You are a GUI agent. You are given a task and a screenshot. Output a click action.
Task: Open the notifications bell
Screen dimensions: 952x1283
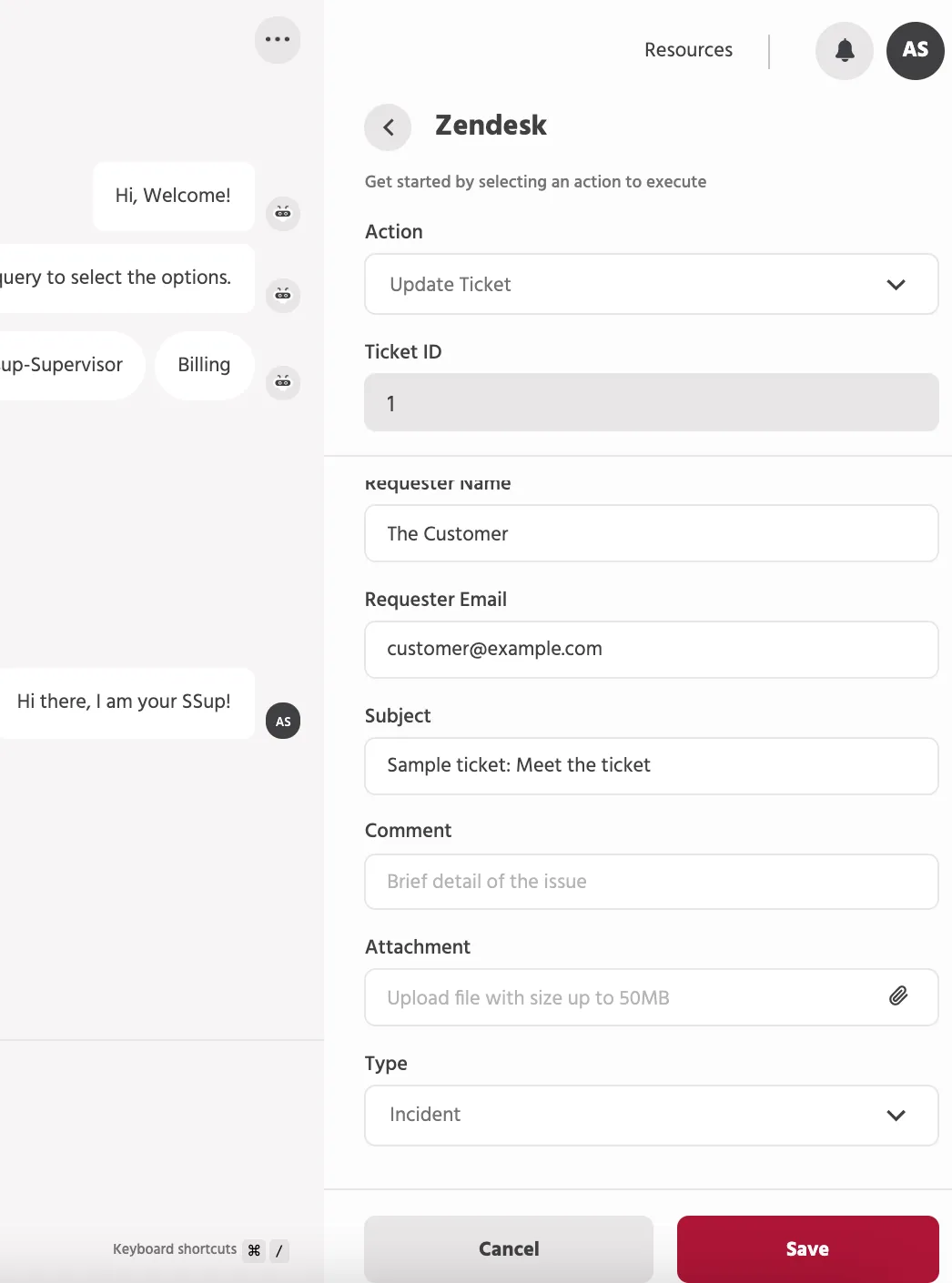tap(845, 51)
